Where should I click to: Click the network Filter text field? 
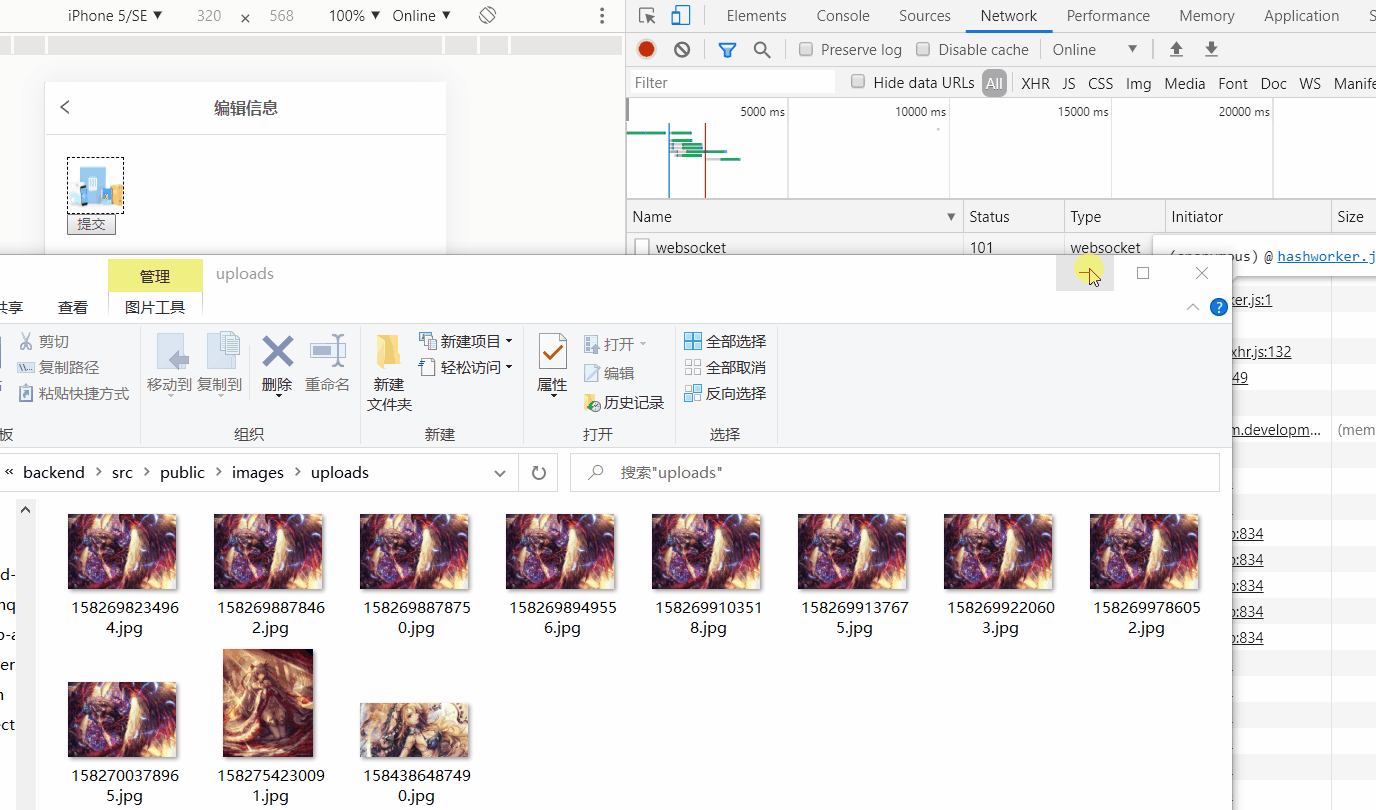732,83
